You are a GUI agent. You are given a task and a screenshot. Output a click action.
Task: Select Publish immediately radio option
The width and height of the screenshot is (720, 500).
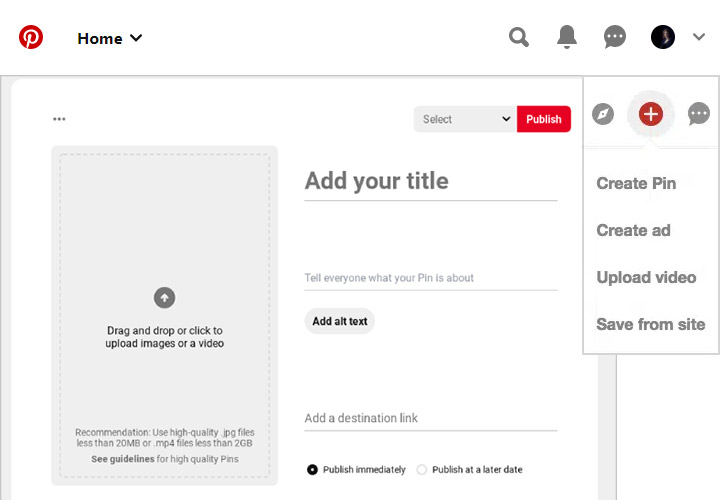[x=313, y=469]
